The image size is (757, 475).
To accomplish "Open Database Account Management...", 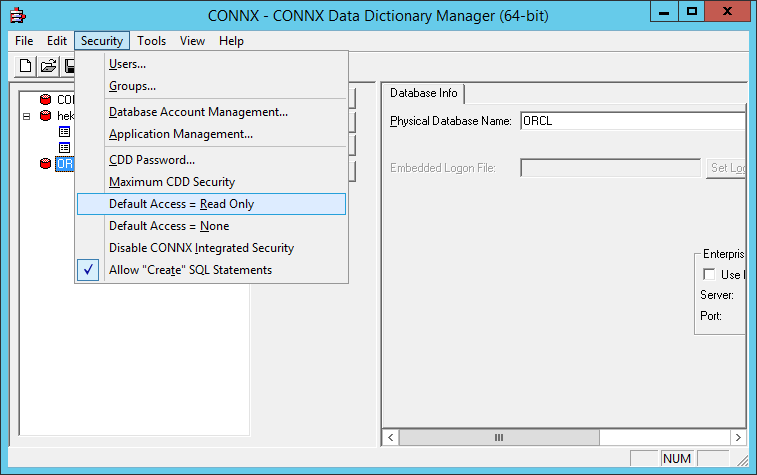I will 211,112.
